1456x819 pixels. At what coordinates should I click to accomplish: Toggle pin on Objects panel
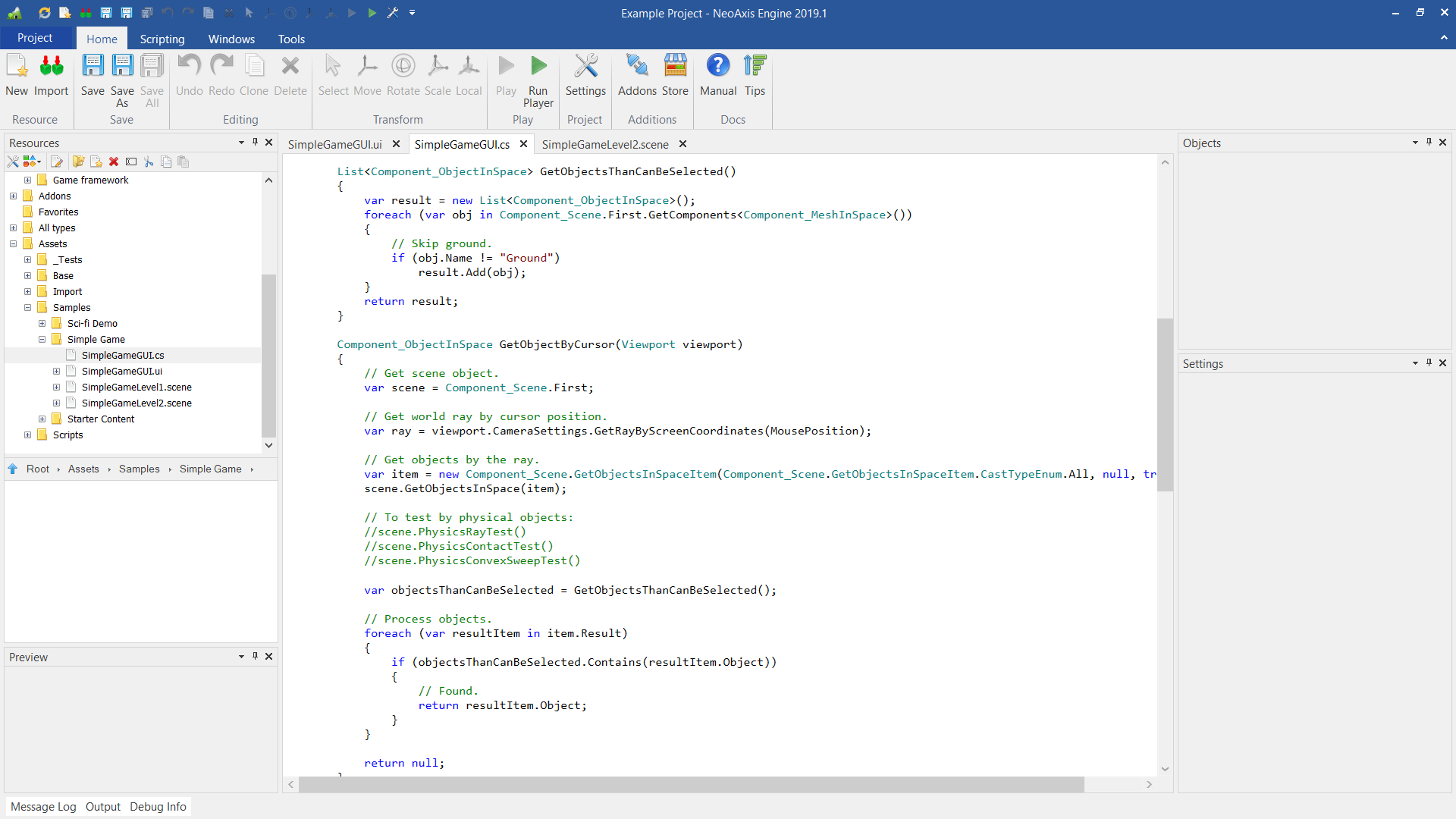tap(1429, 142)
